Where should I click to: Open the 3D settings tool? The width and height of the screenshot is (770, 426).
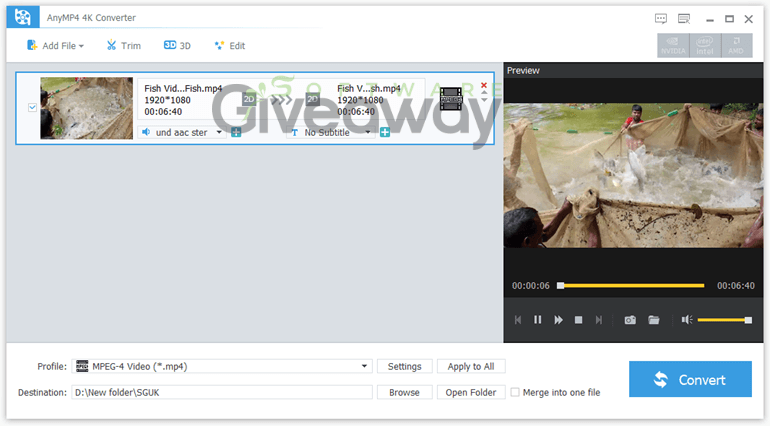pos(177,46)
